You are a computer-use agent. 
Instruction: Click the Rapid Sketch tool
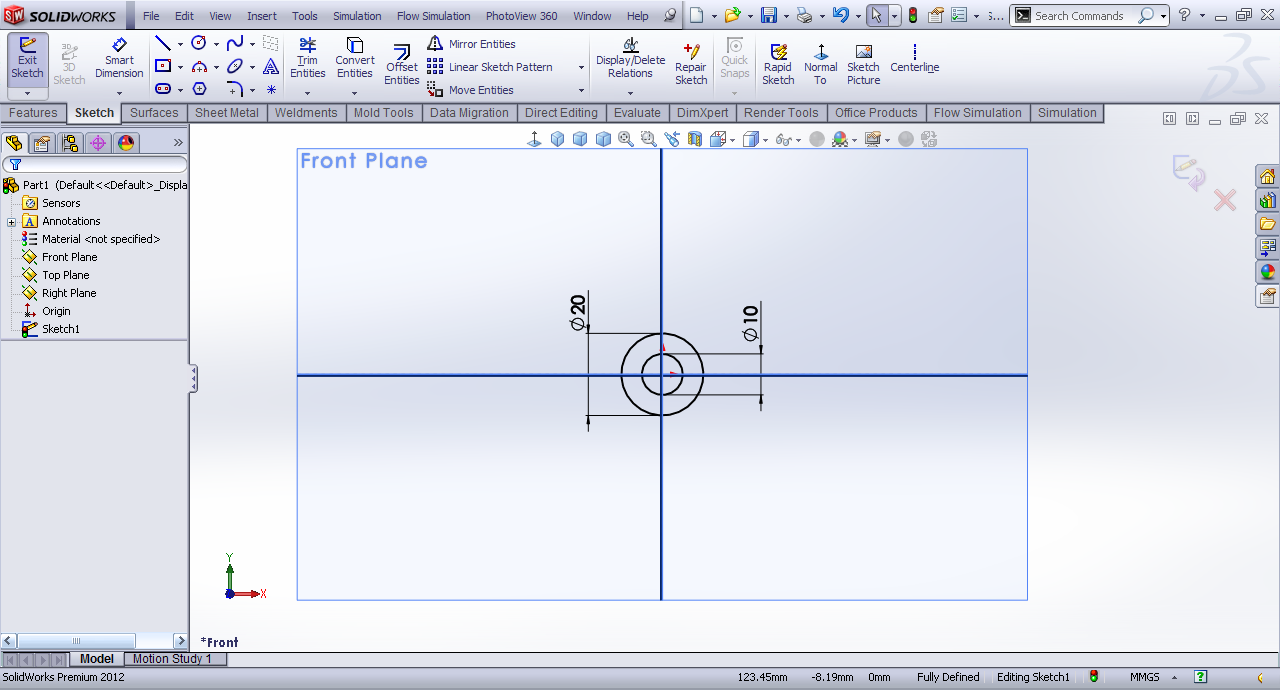pyautogui.click(x=778, y=65)
